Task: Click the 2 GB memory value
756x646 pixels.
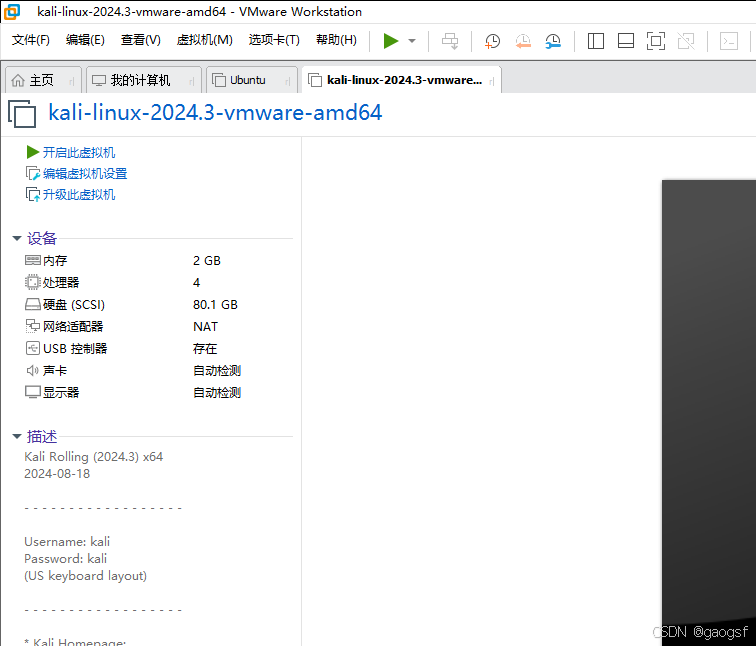Action: click(x=207, y=261)
